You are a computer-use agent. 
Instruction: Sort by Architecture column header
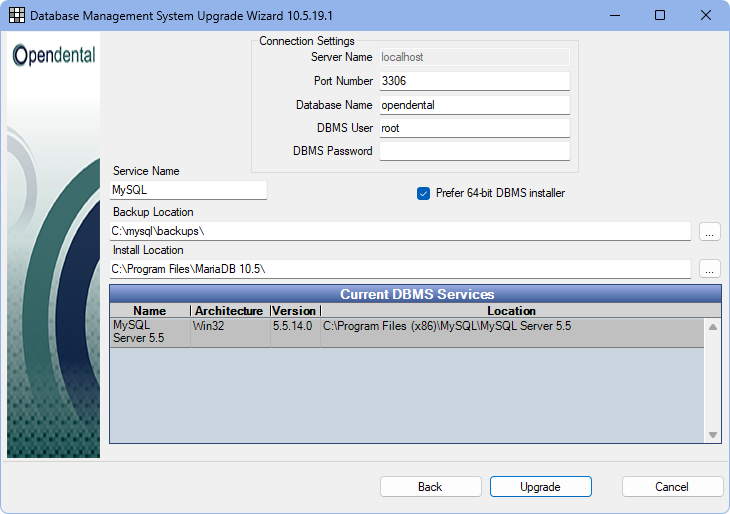coord(230,311)
